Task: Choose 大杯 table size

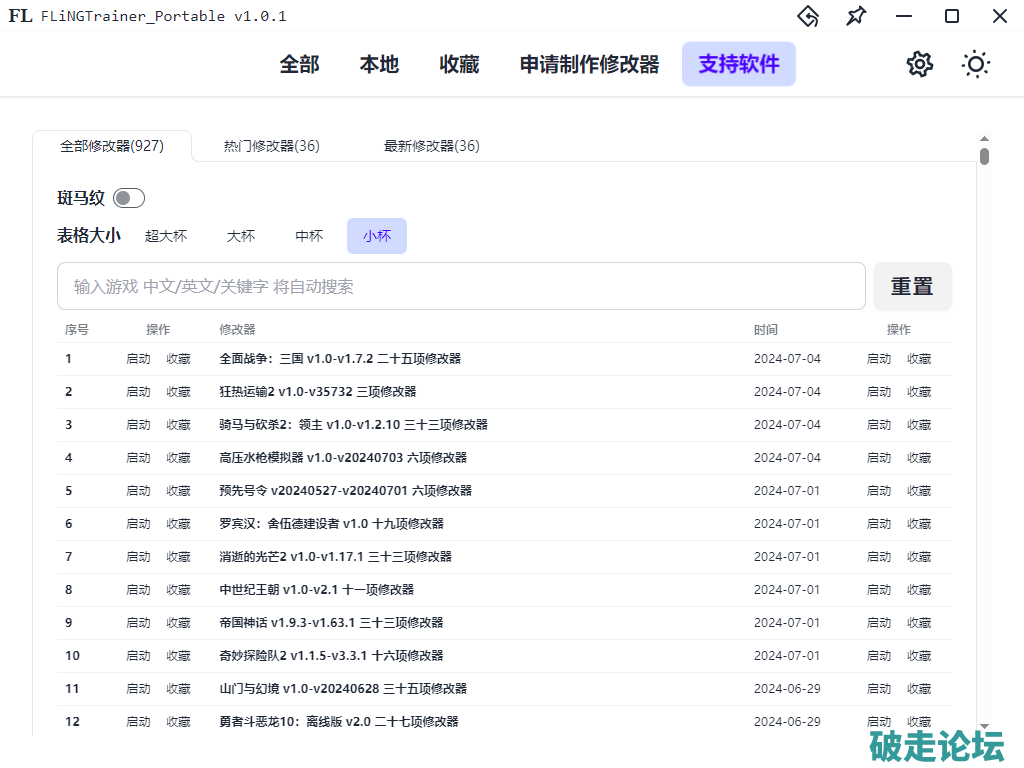Action: 241,236
